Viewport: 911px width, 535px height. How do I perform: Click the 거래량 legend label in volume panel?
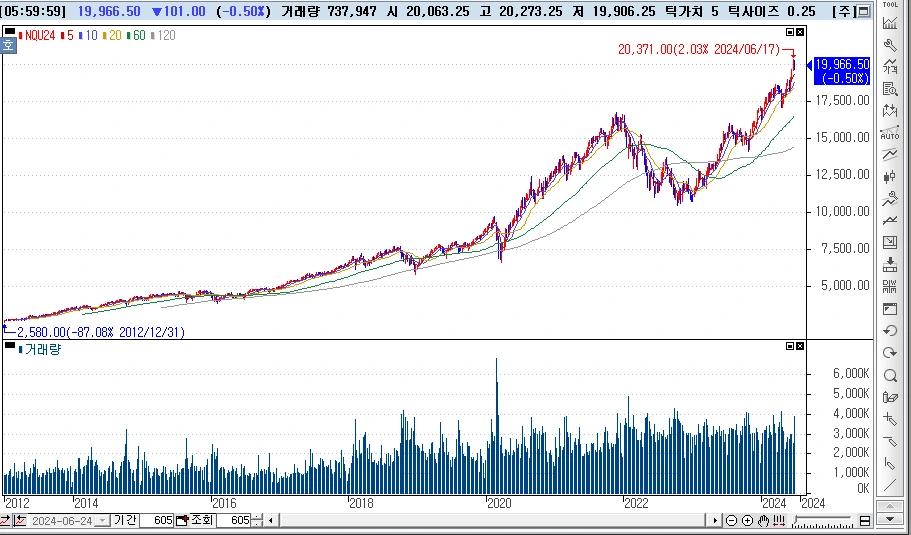[40, 350]
